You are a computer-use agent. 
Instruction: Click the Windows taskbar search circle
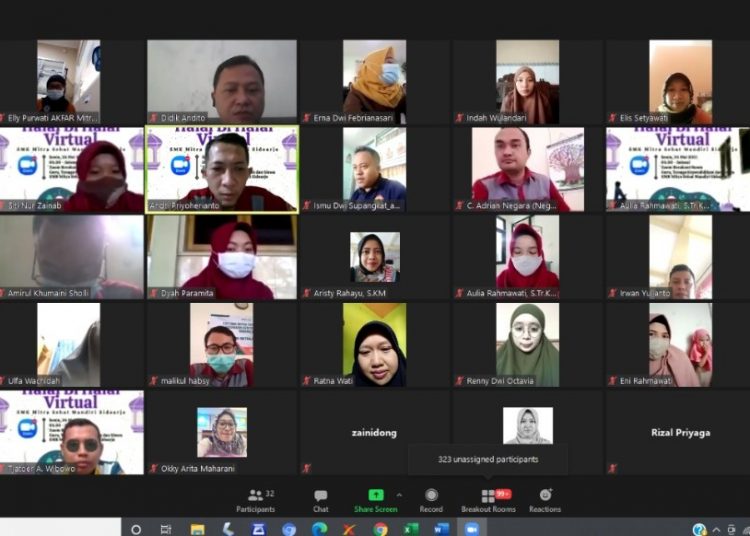click(x=136, y=528)
